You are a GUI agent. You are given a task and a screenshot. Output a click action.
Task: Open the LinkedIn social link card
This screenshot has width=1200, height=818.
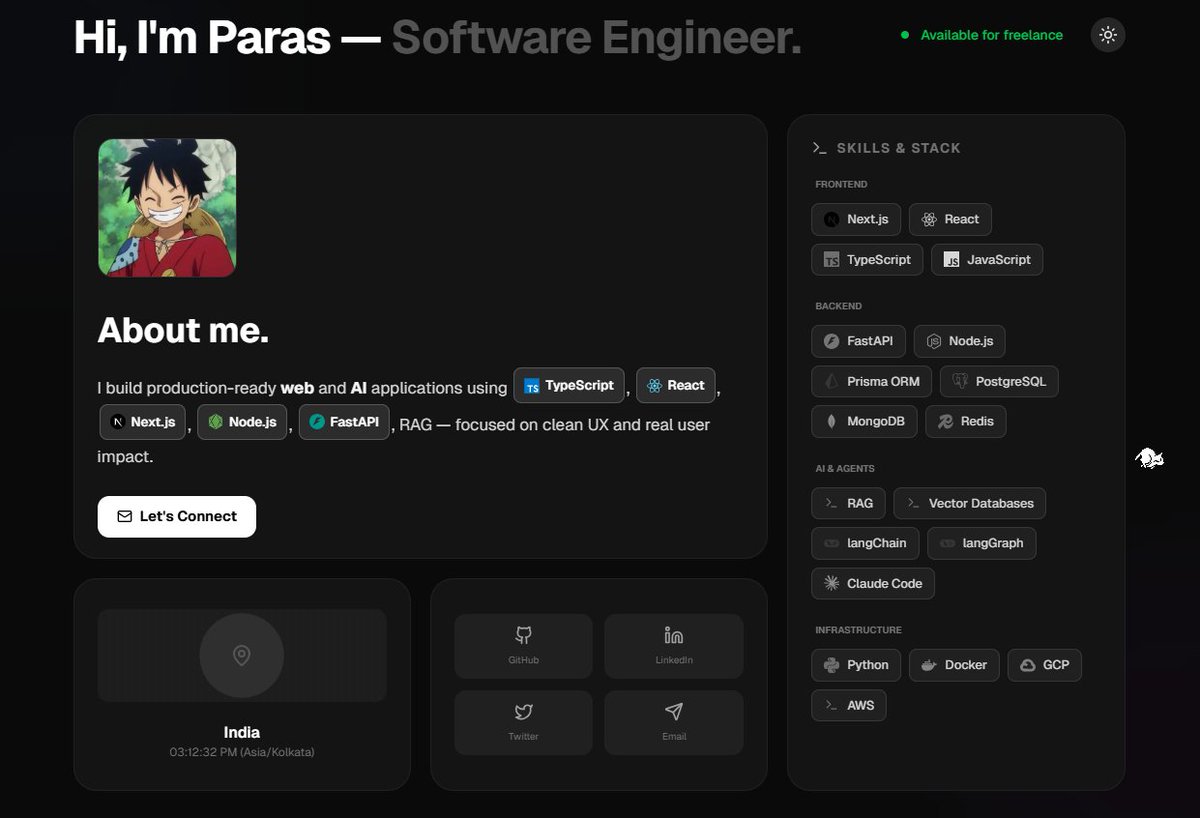point(674,646)
